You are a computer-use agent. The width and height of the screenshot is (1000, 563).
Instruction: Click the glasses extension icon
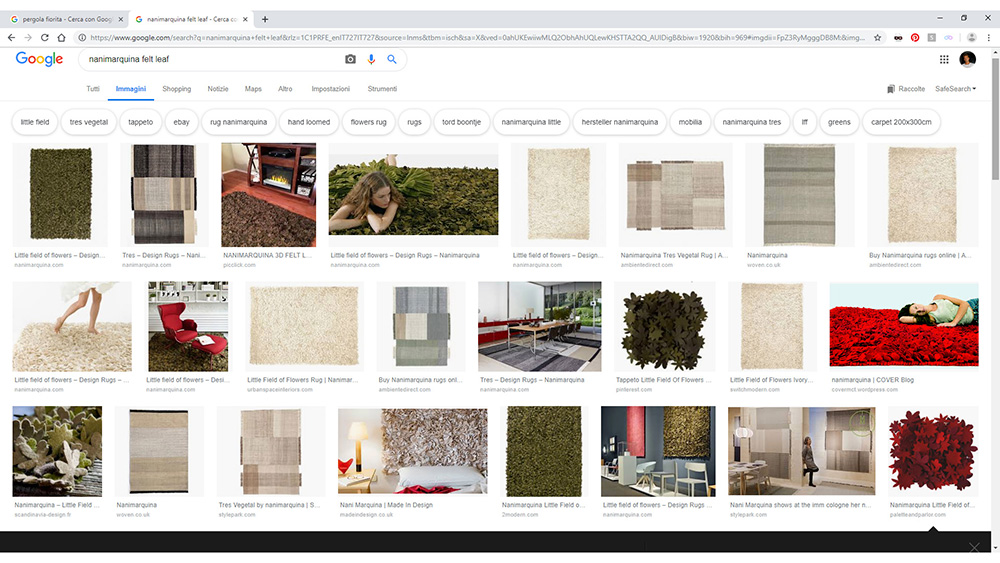click(898, 38)
